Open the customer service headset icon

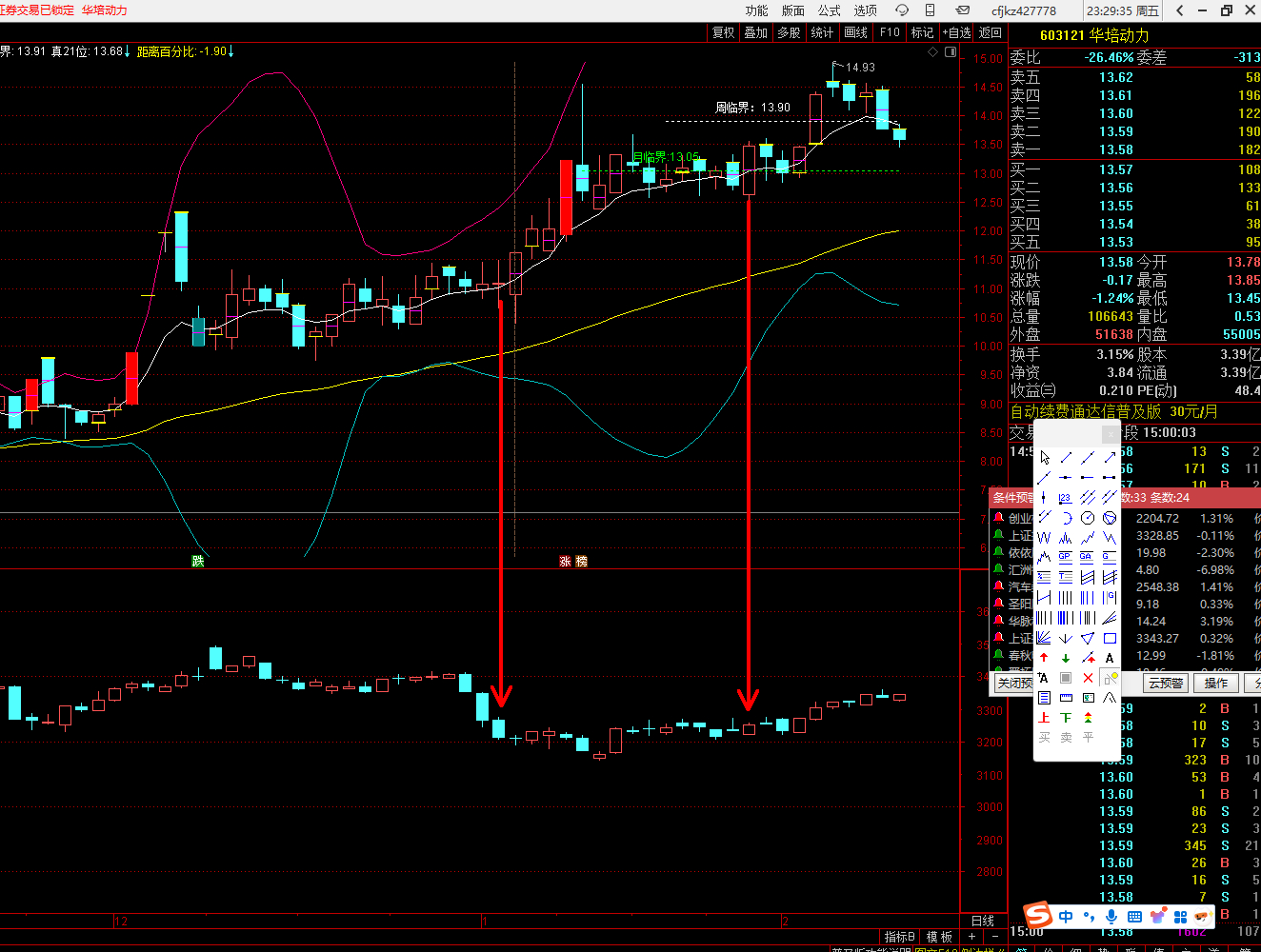(x=901, y=10)
